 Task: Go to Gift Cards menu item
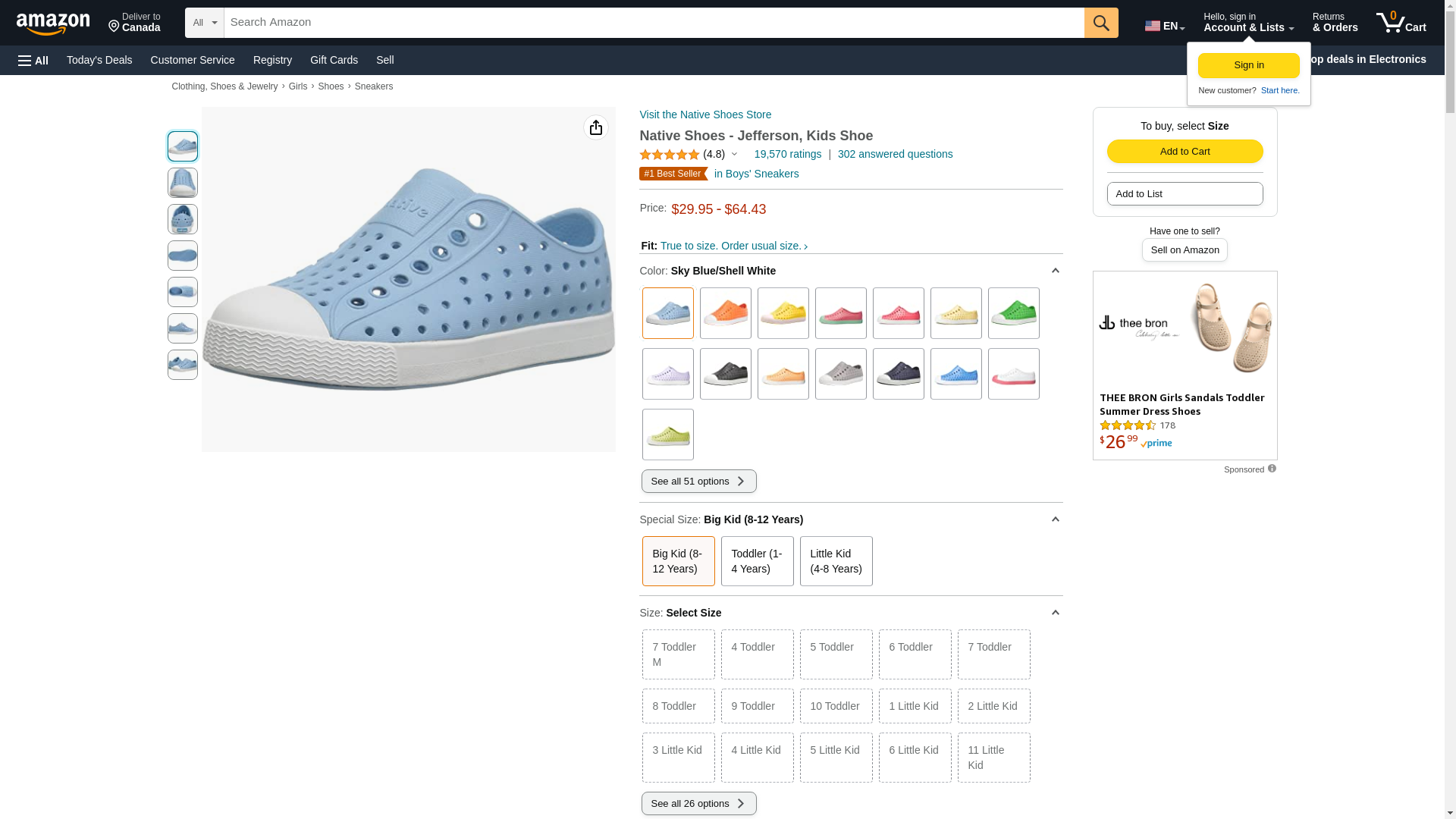[334, 60]
